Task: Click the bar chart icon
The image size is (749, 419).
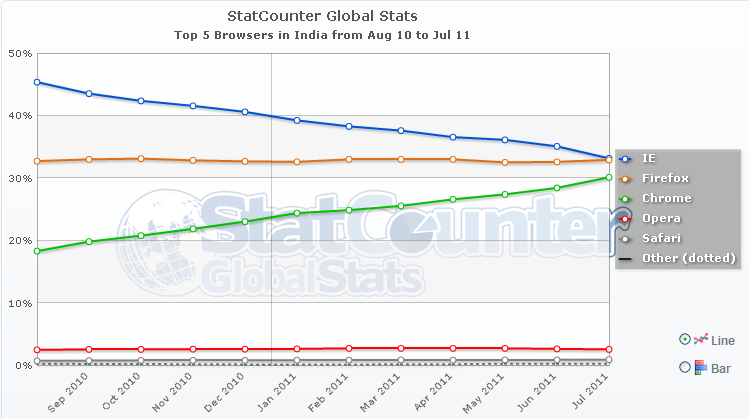Action: 701,367
